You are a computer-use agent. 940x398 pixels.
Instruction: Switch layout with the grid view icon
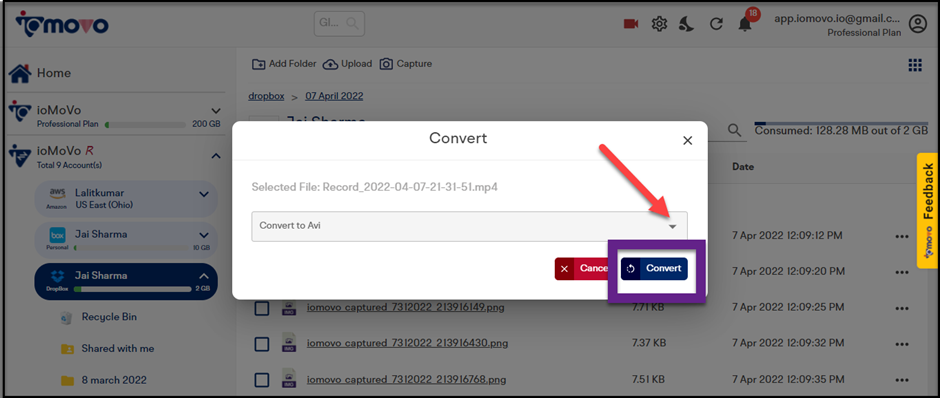click(x=915, y=65)
